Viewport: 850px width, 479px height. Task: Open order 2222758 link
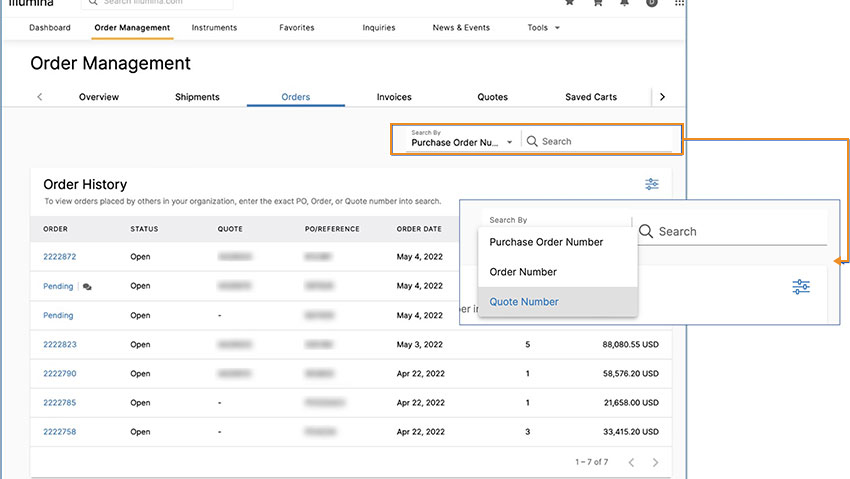coord(60,432)
